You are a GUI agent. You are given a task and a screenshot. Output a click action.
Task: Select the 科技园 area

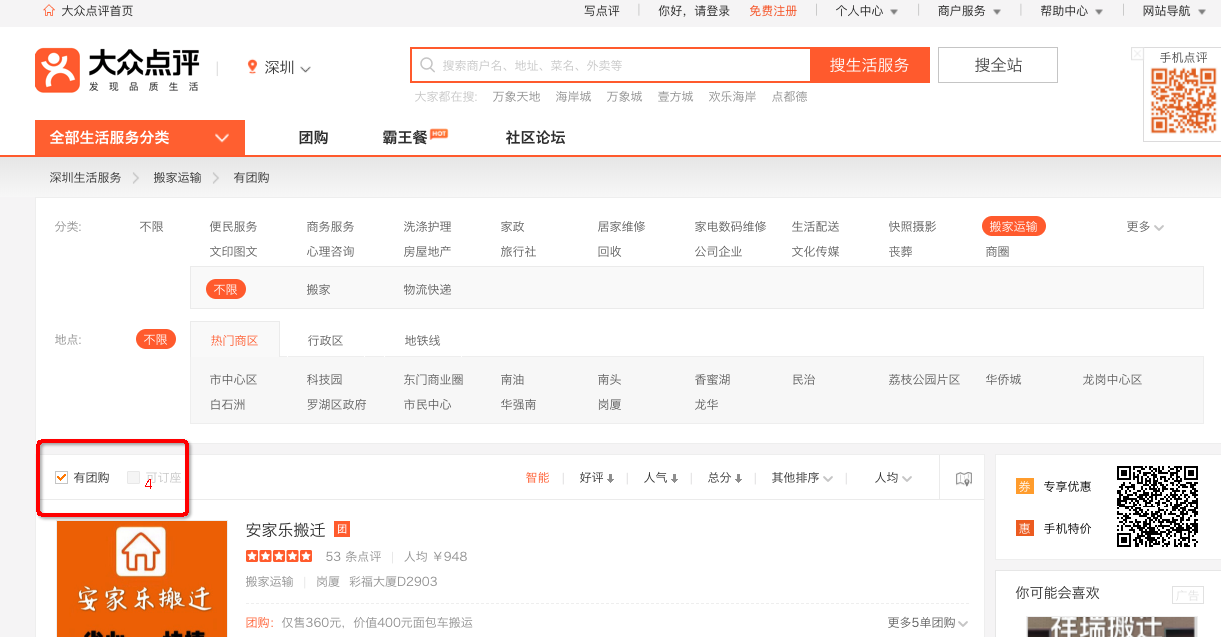click(x=325, y=380)
